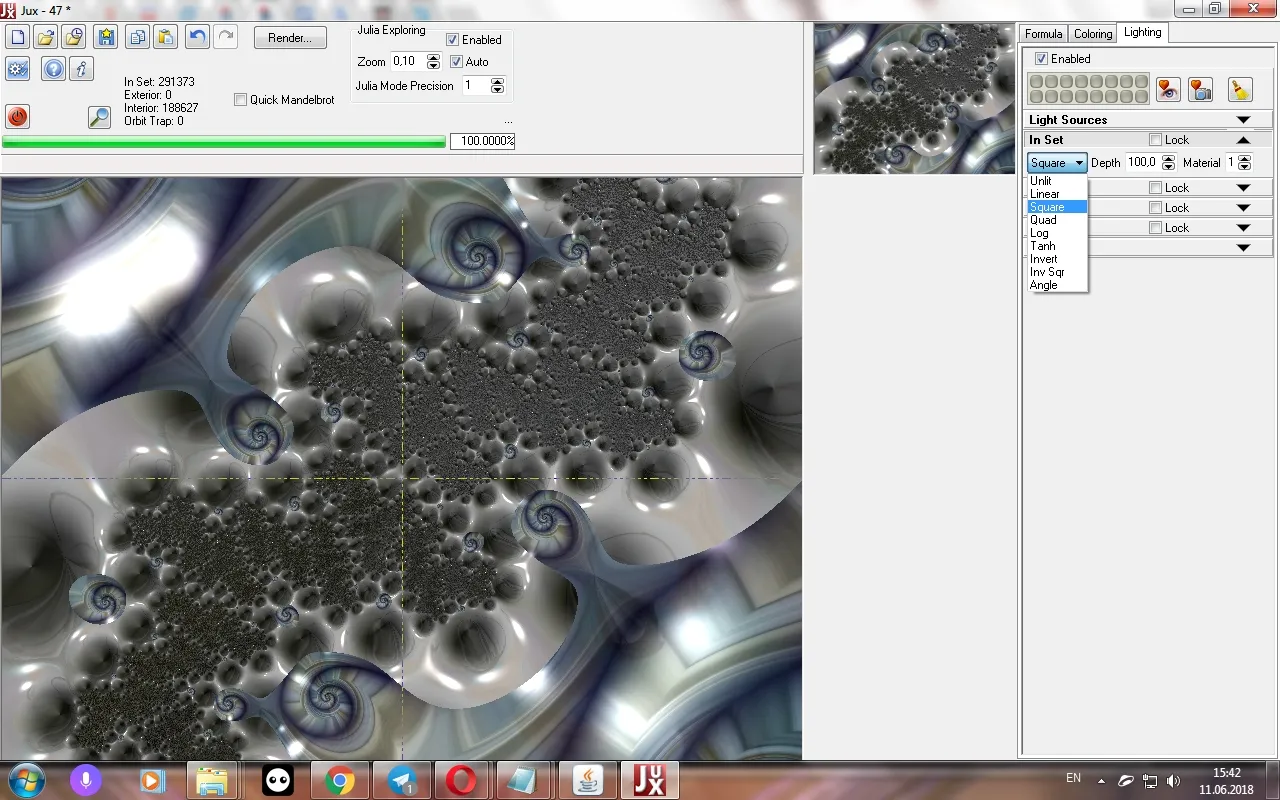Activate the magnifying glass zoom tool
1280x800 pixels.
(x=99, y=116)
